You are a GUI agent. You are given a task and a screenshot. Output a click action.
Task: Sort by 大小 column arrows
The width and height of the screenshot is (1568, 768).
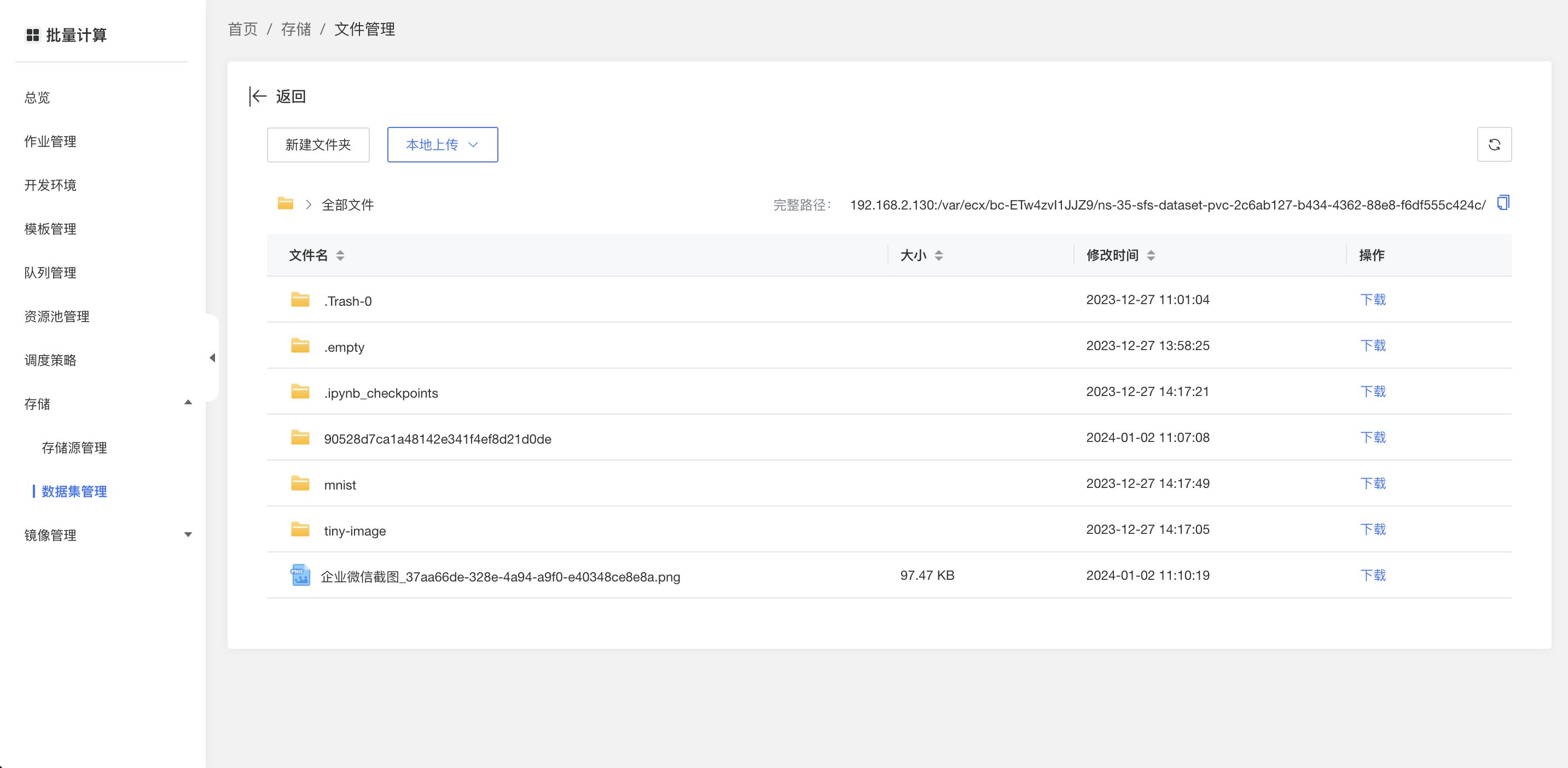point(939,255)
